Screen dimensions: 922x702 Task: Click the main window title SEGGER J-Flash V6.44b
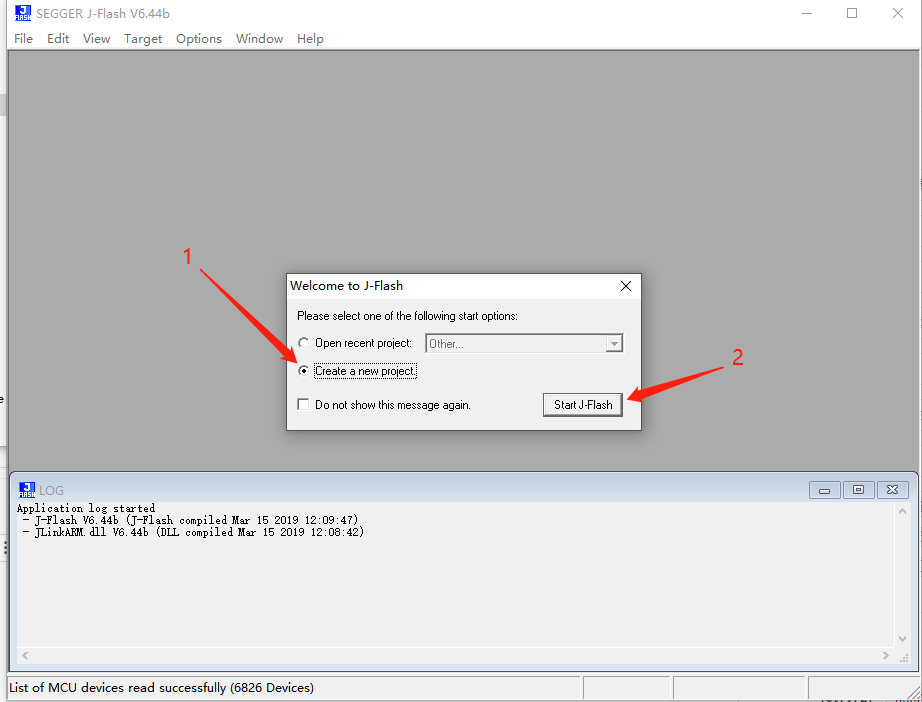pos(103,13)
